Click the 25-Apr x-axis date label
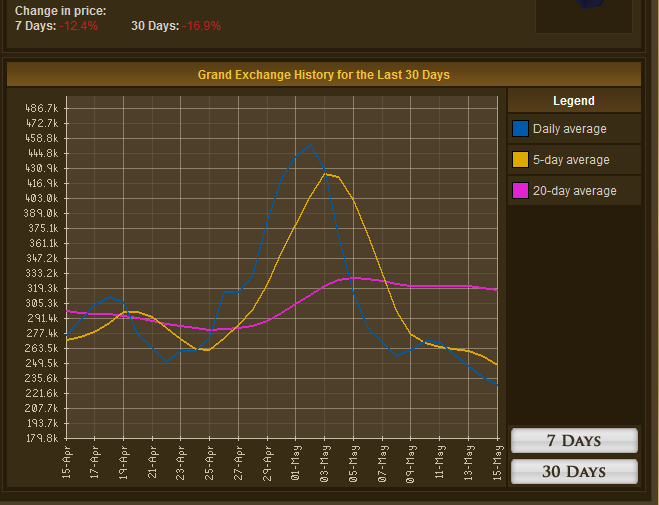 [209, 463]
